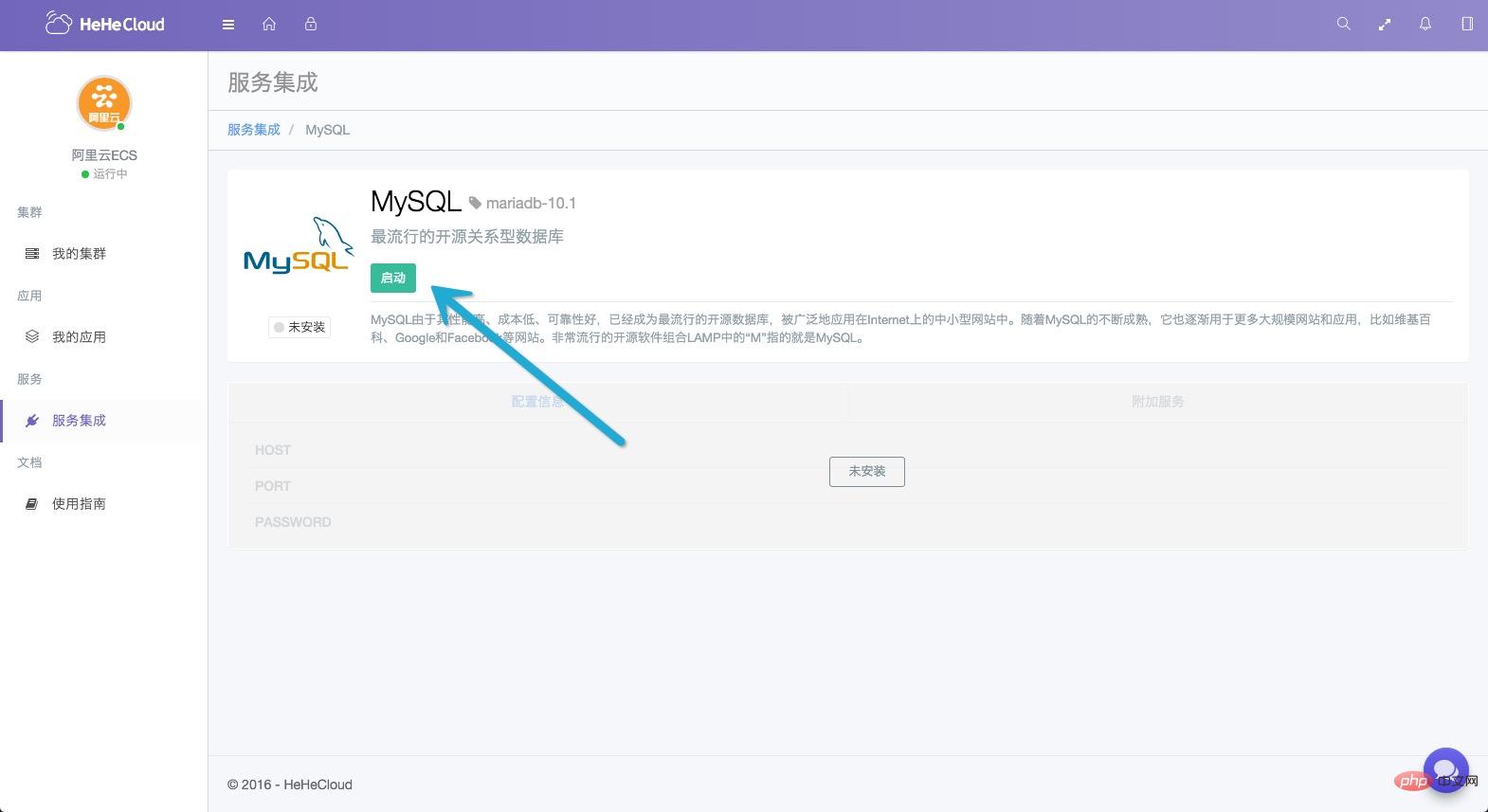Open search with the magnifier icon
Screen dimensions: 1488x812
(x=1343, y=25)
